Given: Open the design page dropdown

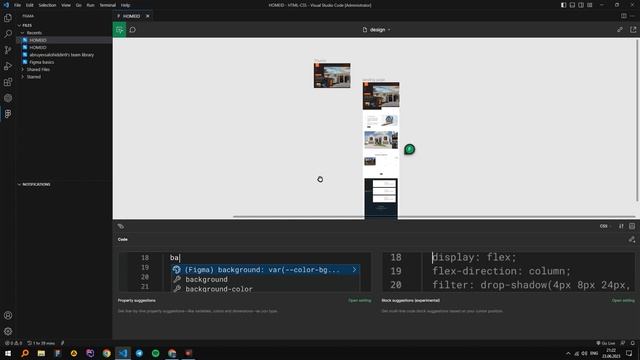Looking at the screenshot, I should point(376,30).
